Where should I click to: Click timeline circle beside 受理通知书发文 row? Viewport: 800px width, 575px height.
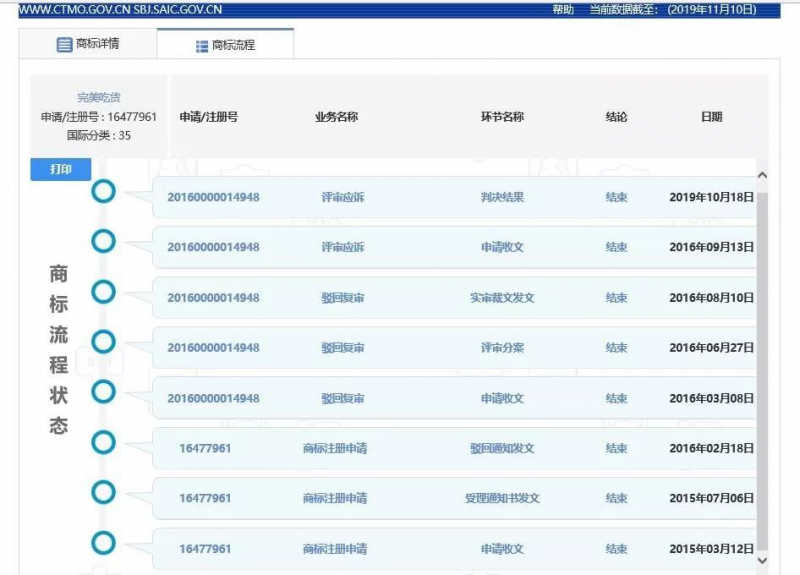click(103, 492)
